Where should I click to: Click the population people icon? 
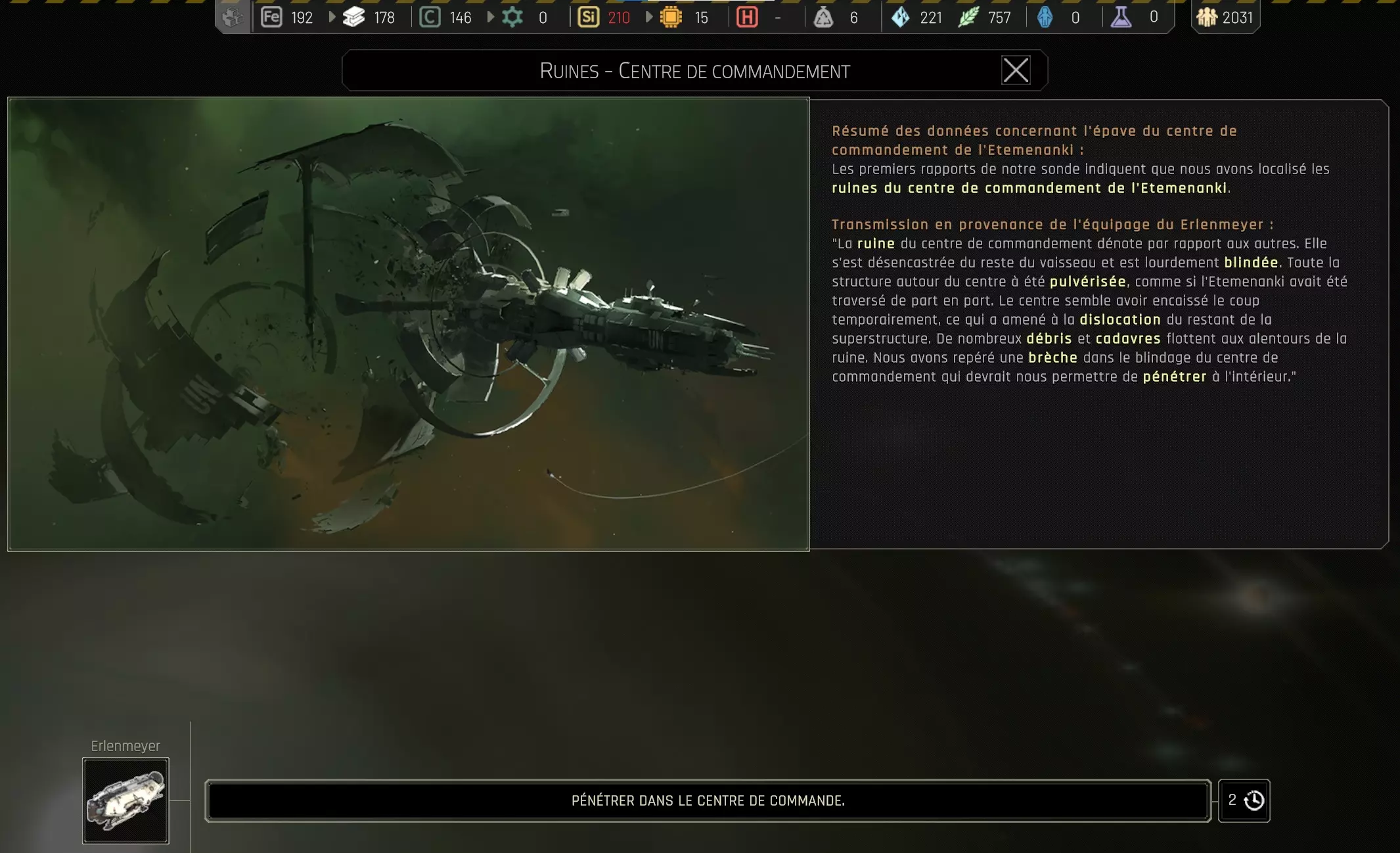pos(1207,17)
